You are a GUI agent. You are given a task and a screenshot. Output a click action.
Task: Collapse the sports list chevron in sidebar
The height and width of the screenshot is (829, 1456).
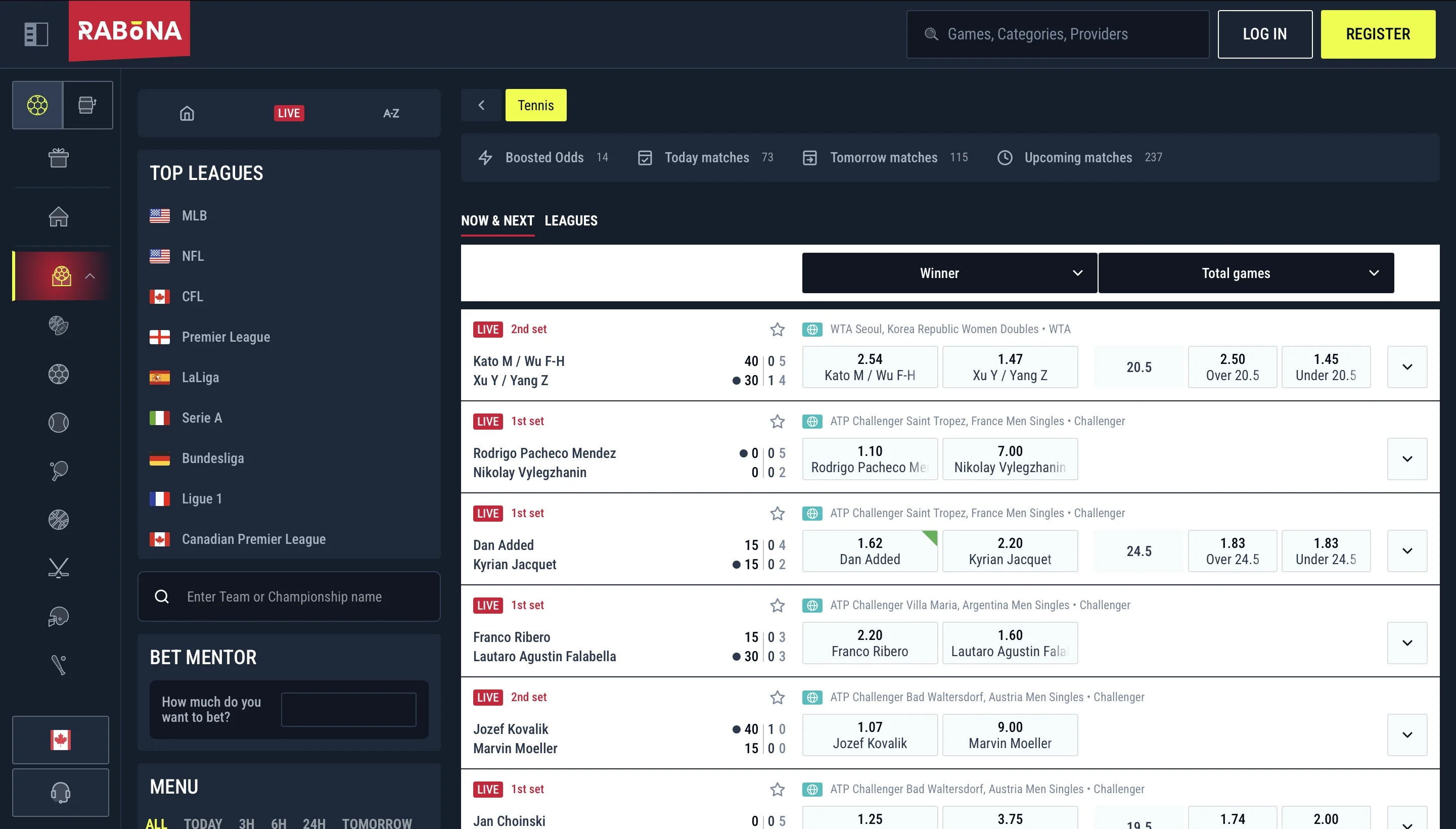click(x=90, y=276)
